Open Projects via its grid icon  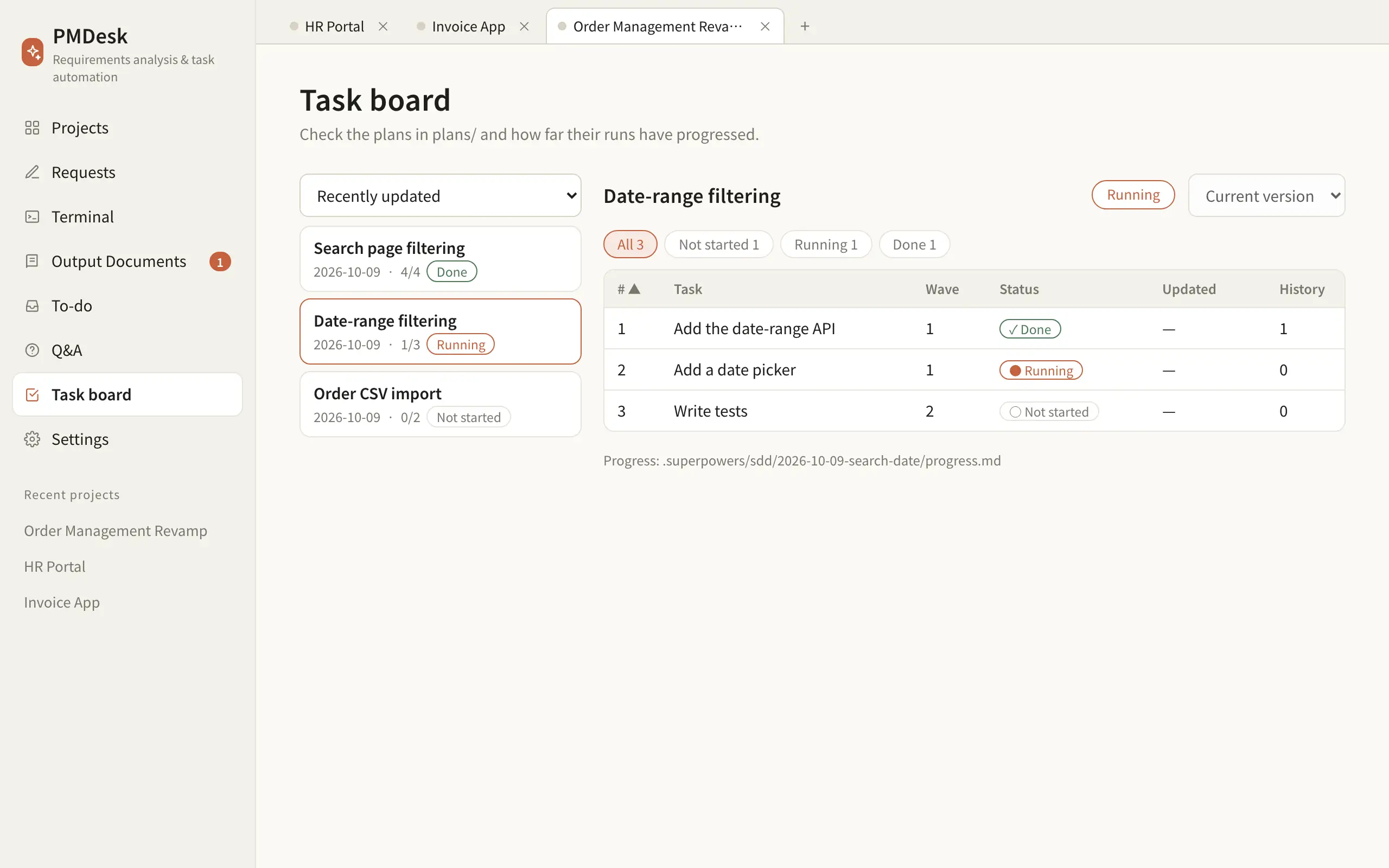click(x=32, y=127)
